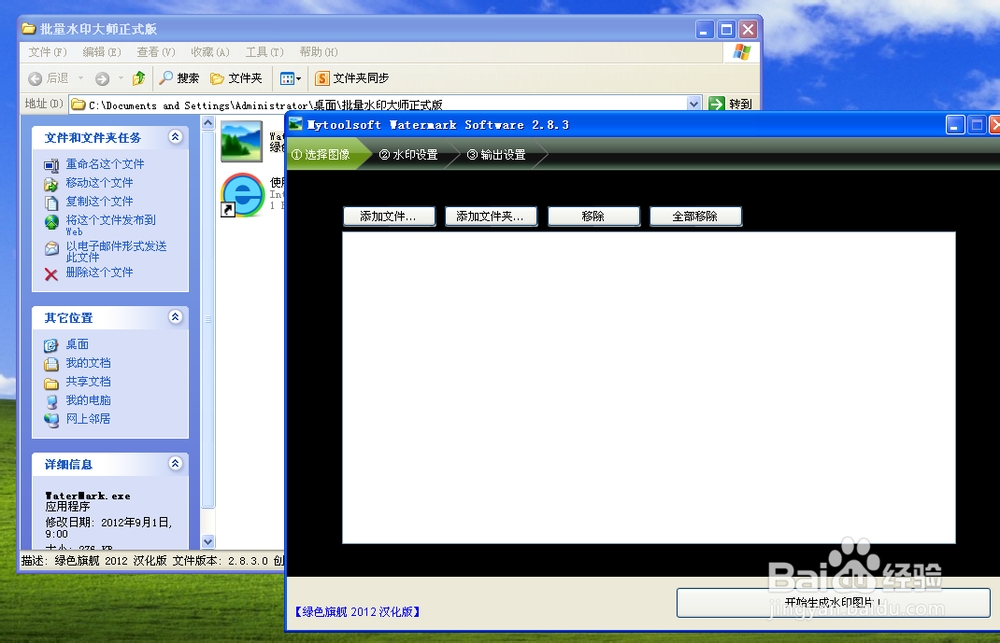Switch to step 3 输出设置 tab
The image size is (1000, 643).
(x=496, y=154)
